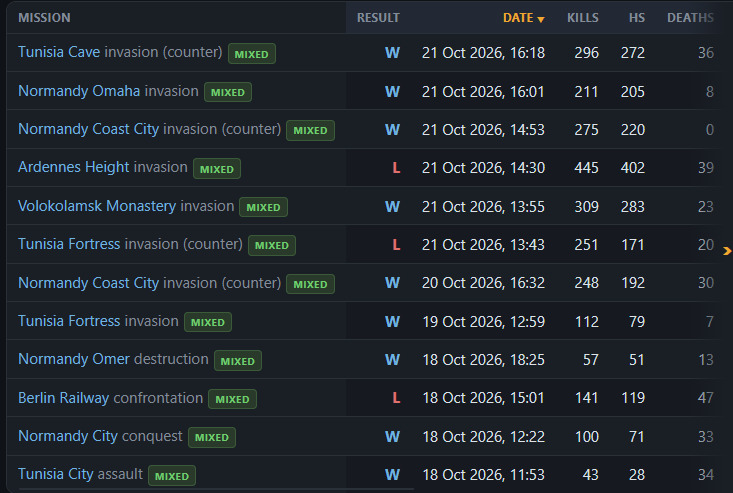Click kills value 309 for Volokolamsk Monastery

click(x=586, y=207)
